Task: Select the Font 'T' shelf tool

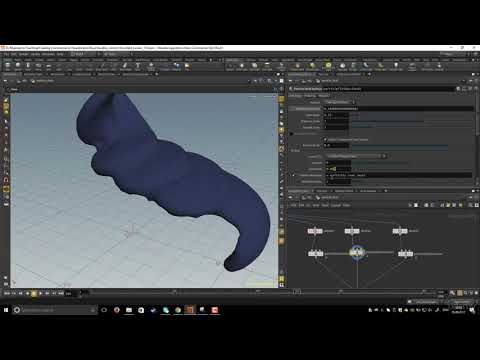Action: point(137,66)
